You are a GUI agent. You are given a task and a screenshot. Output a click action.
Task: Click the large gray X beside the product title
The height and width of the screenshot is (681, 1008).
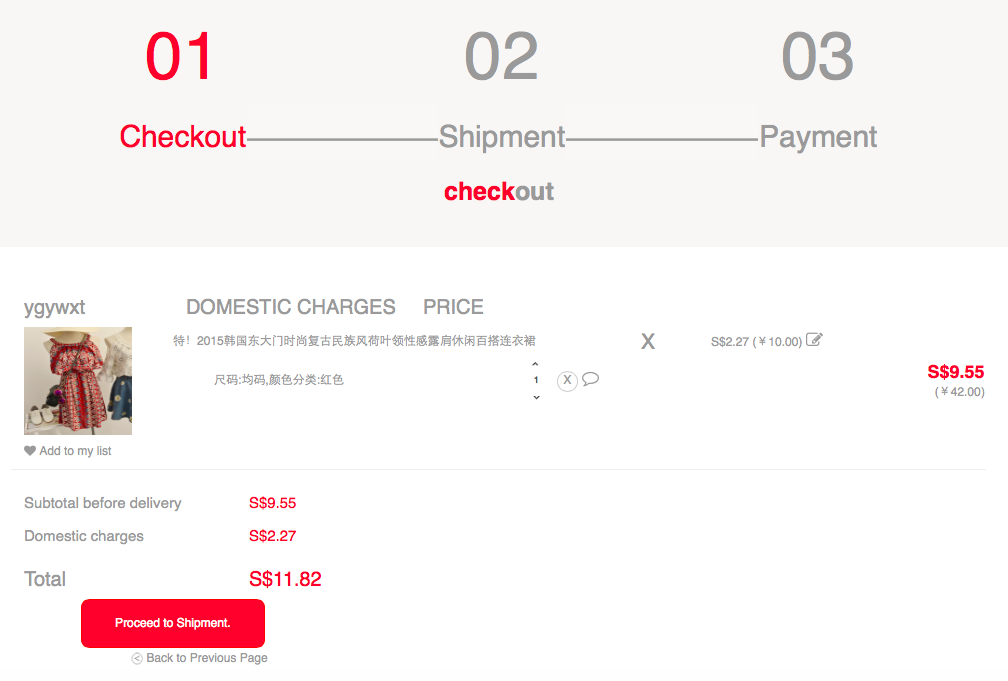(x=648, y=341)
